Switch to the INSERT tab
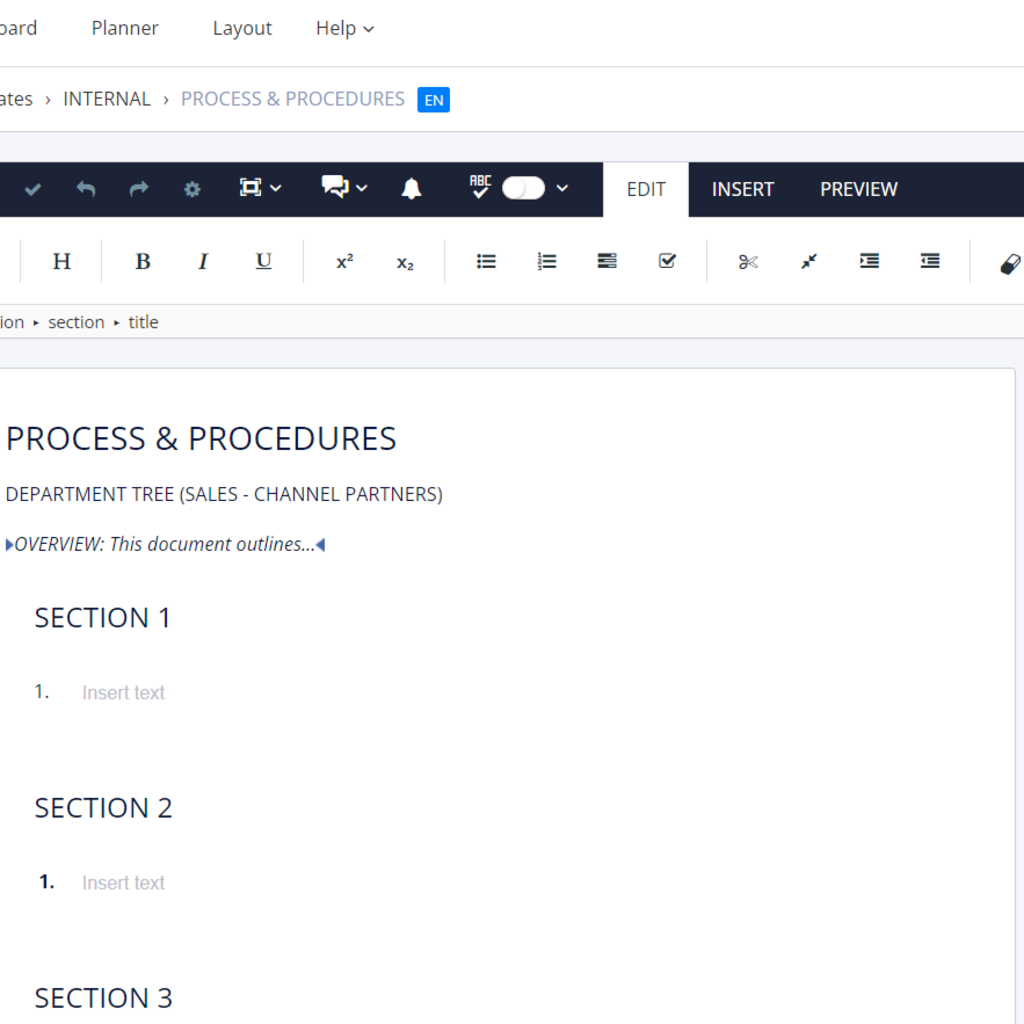 coord(742,189)
